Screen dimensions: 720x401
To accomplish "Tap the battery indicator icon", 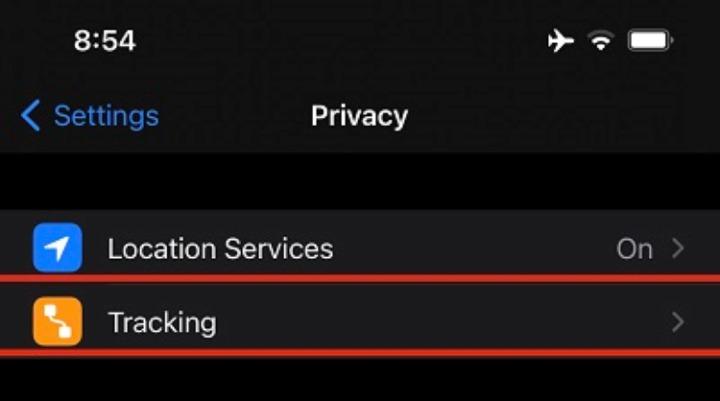I will [x=651, y=41].
